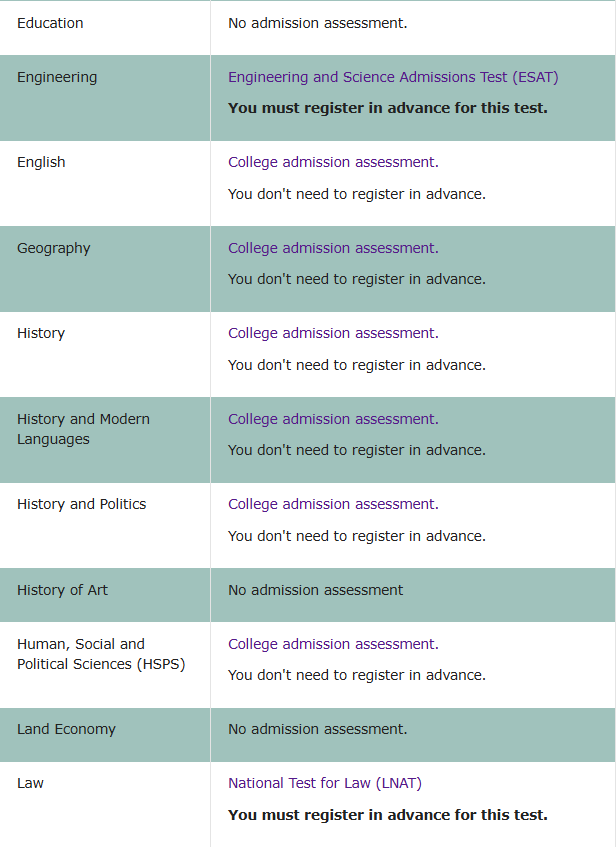Image resolution: width=616 pixels, height=847 pixels.
Task: Click the bold Law registration notice
Action: [387, 815]
